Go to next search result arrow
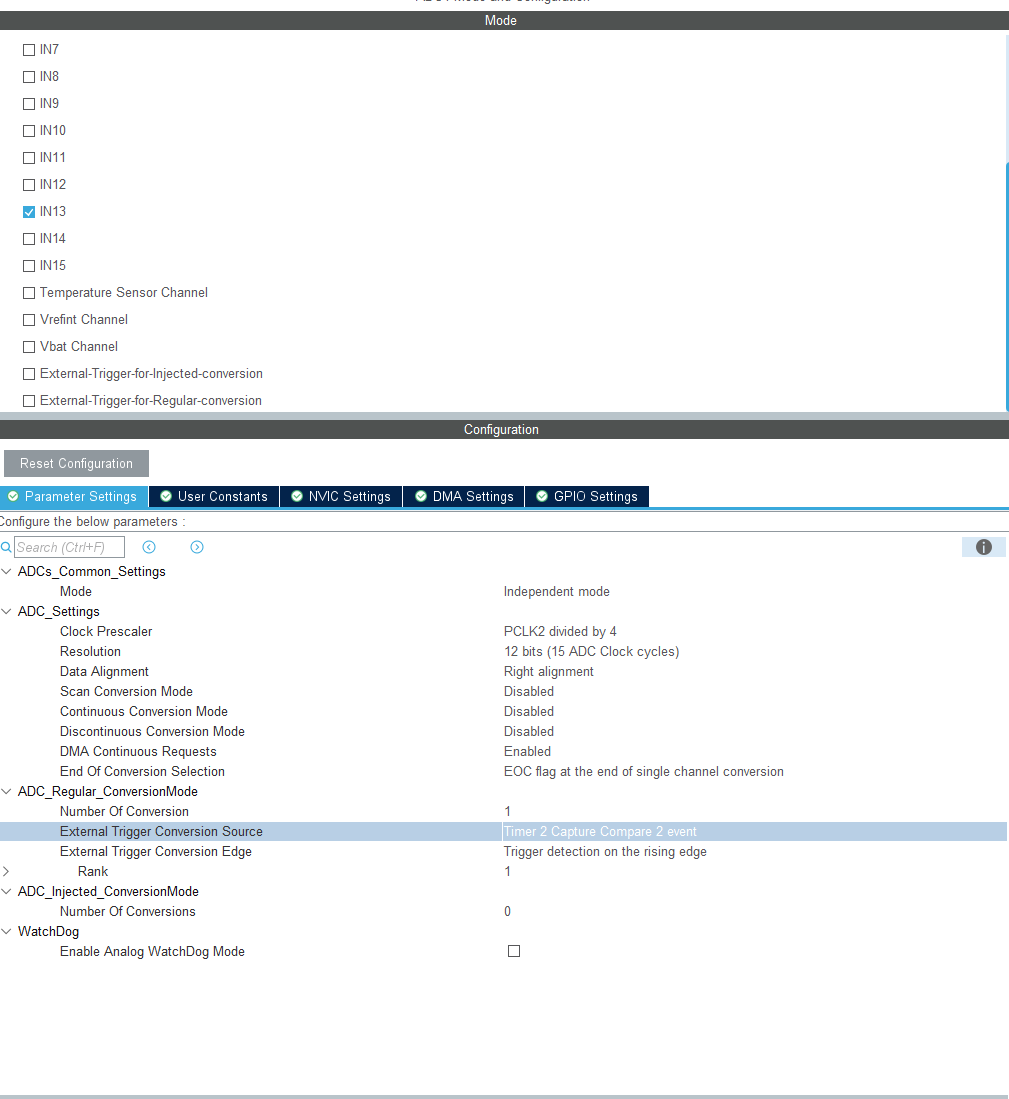 pyautogui.click(x=197, y=547)
